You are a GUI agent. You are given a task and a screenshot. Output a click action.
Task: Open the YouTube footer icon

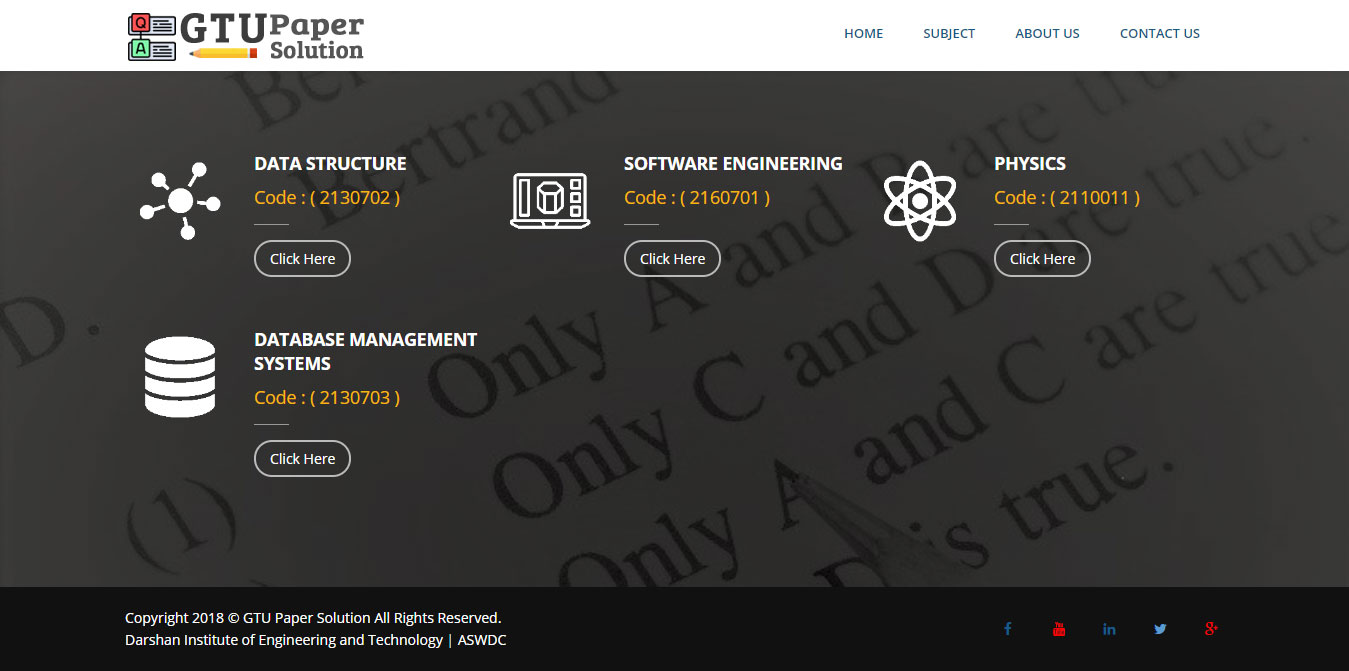point(1059,629)
